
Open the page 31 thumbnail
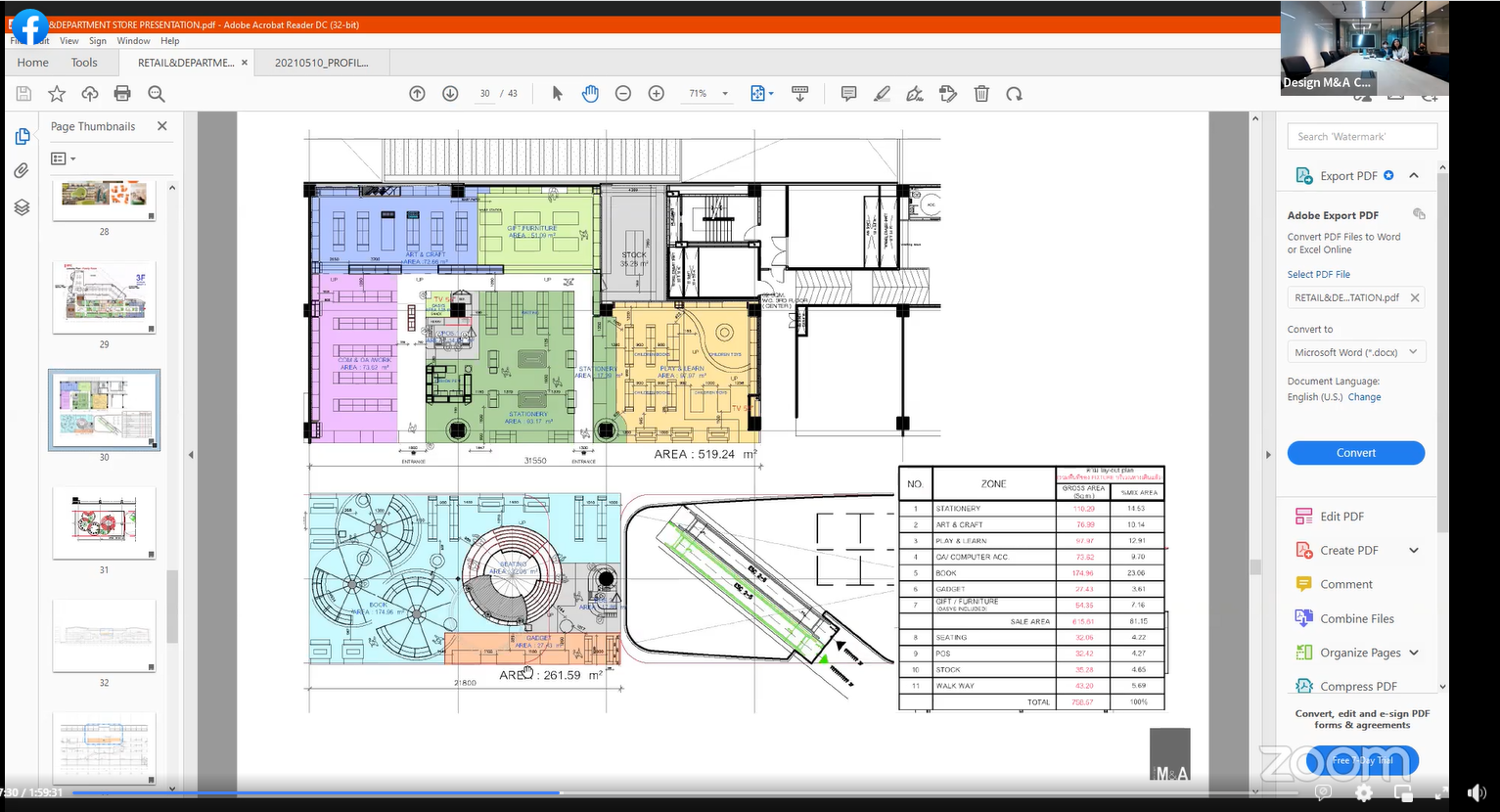pyautogui.click(x=104, y=522)
